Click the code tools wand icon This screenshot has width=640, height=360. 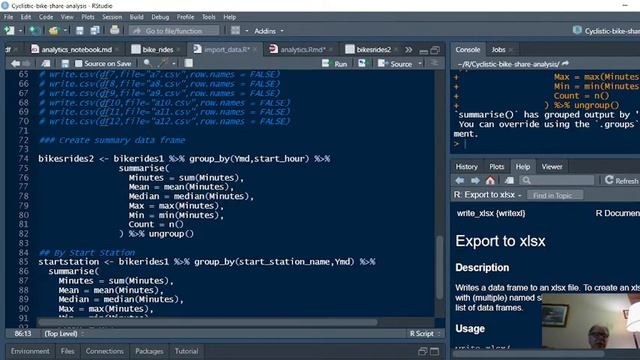pyautogui.click(x=163, y=63)
